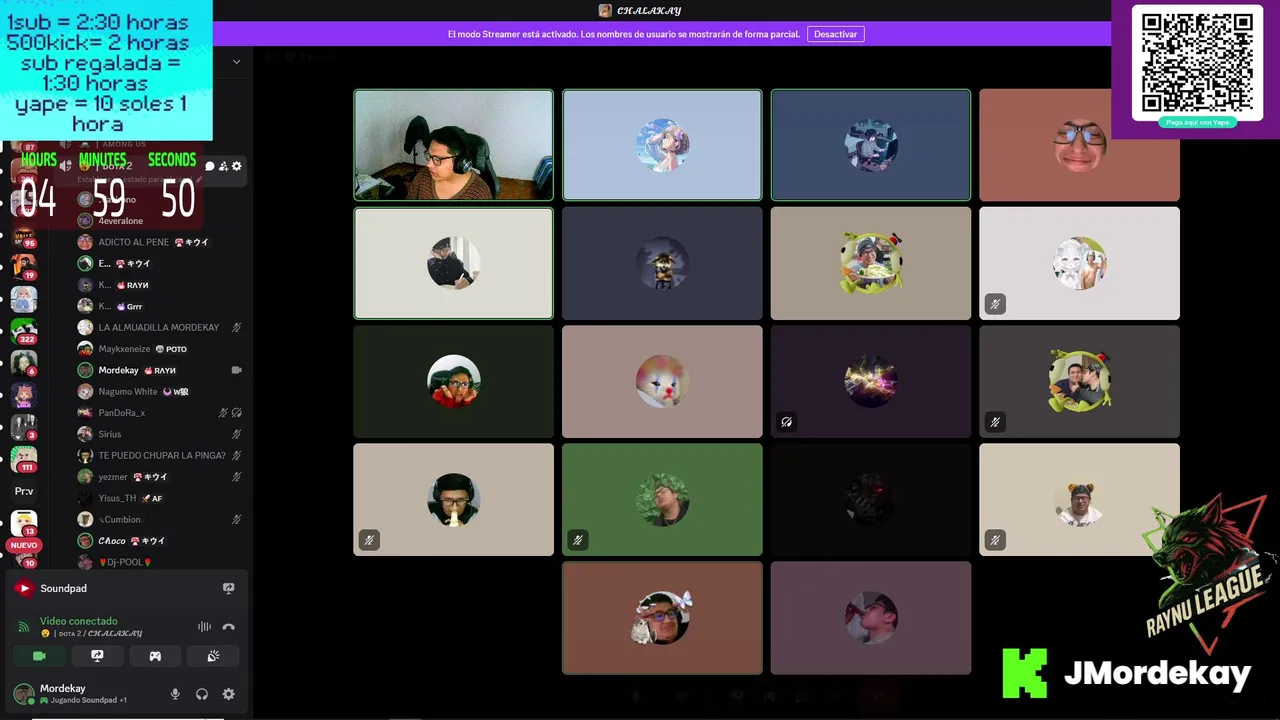The height and width of the screenshot is (720, 1280).
Task: Mute the microphone in user panel
Action: [x=175, y=694]
